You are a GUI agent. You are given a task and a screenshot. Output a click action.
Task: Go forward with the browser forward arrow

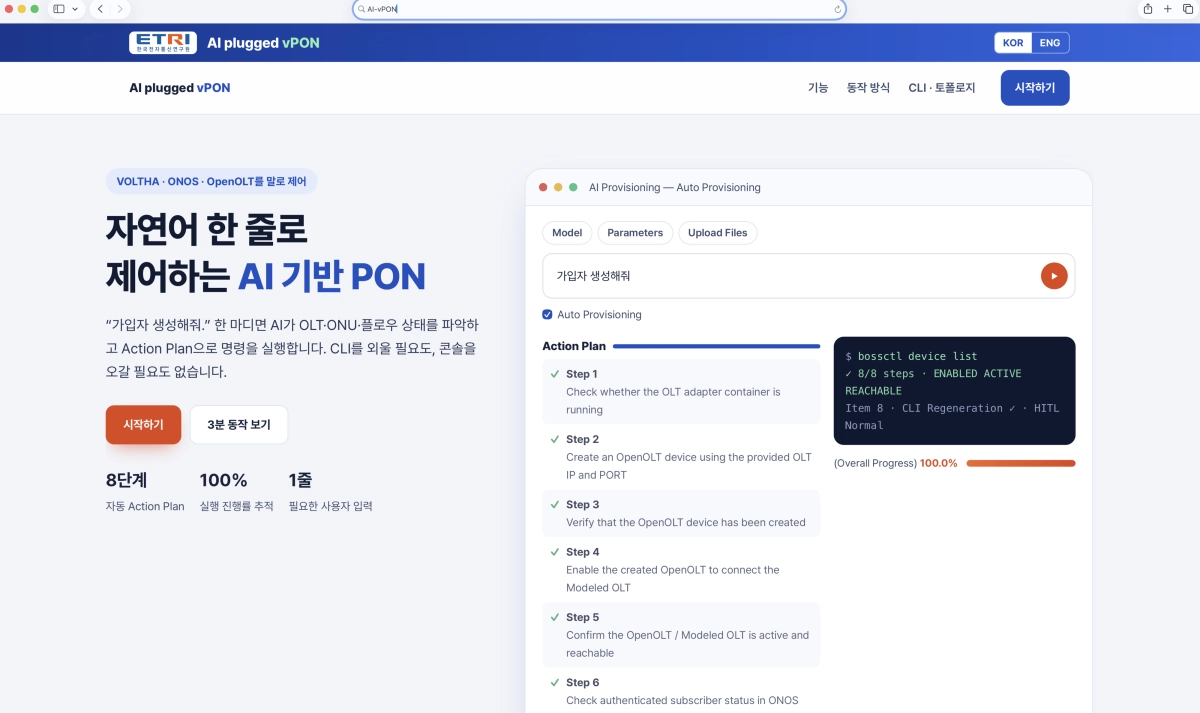click(x=121, y=9)
